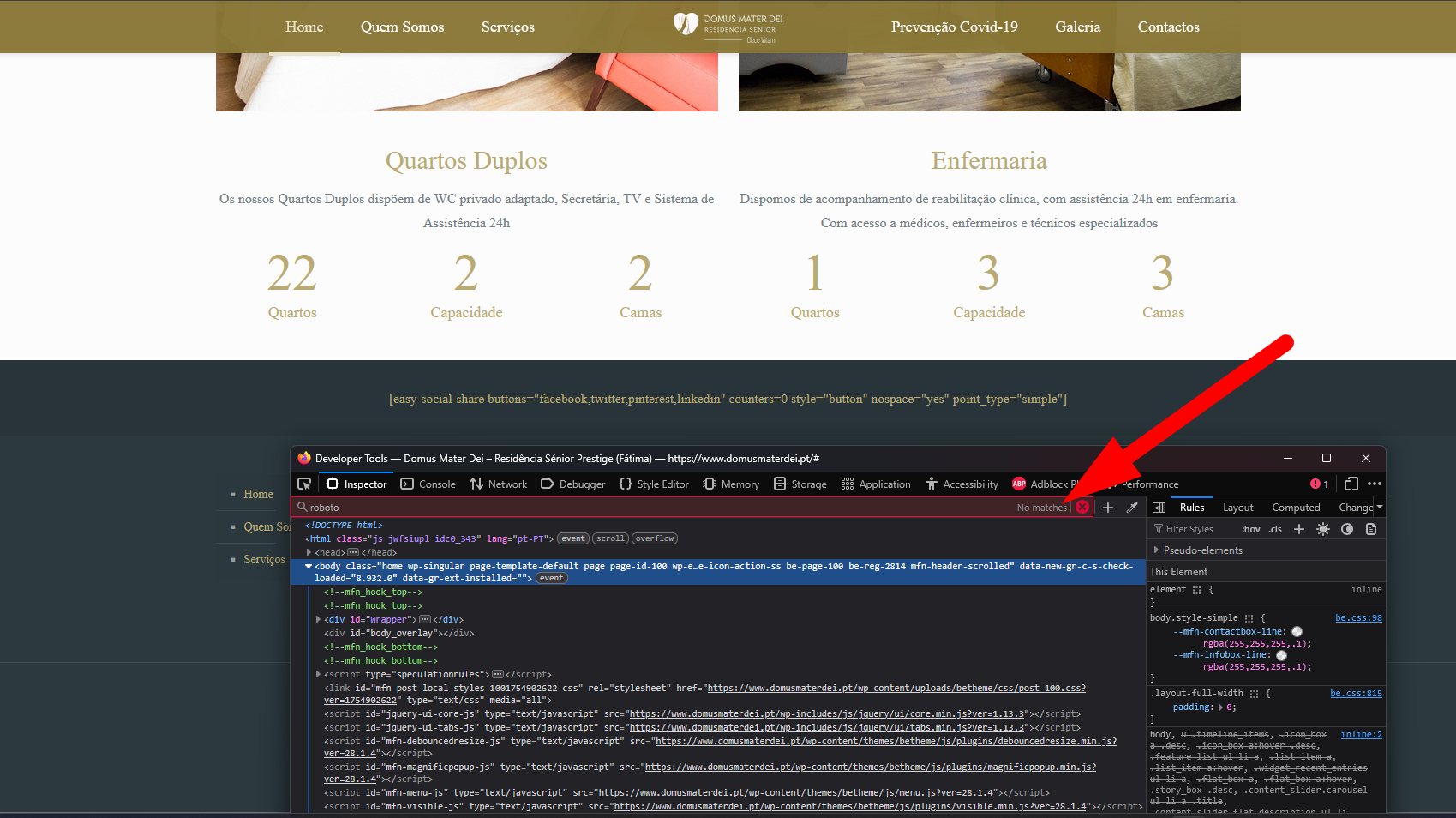Viewport: 1456px width, 818px height.
Task: Open the inline:2 source link
Action: 1361,735
